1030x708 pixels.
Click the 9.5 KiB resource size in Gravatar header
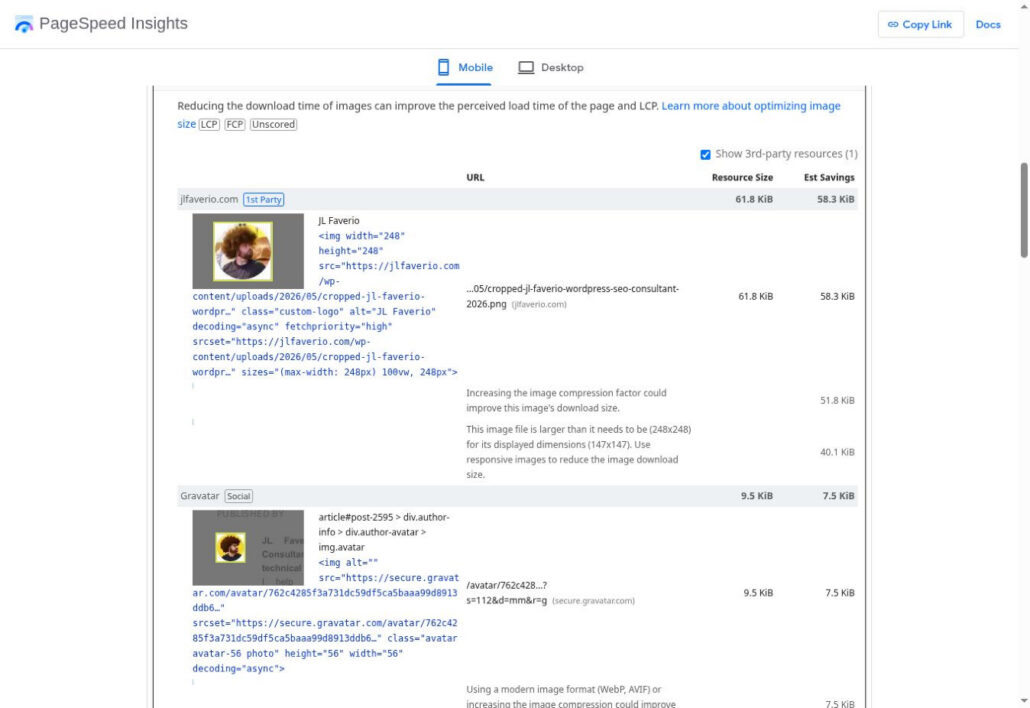[757, 496]
